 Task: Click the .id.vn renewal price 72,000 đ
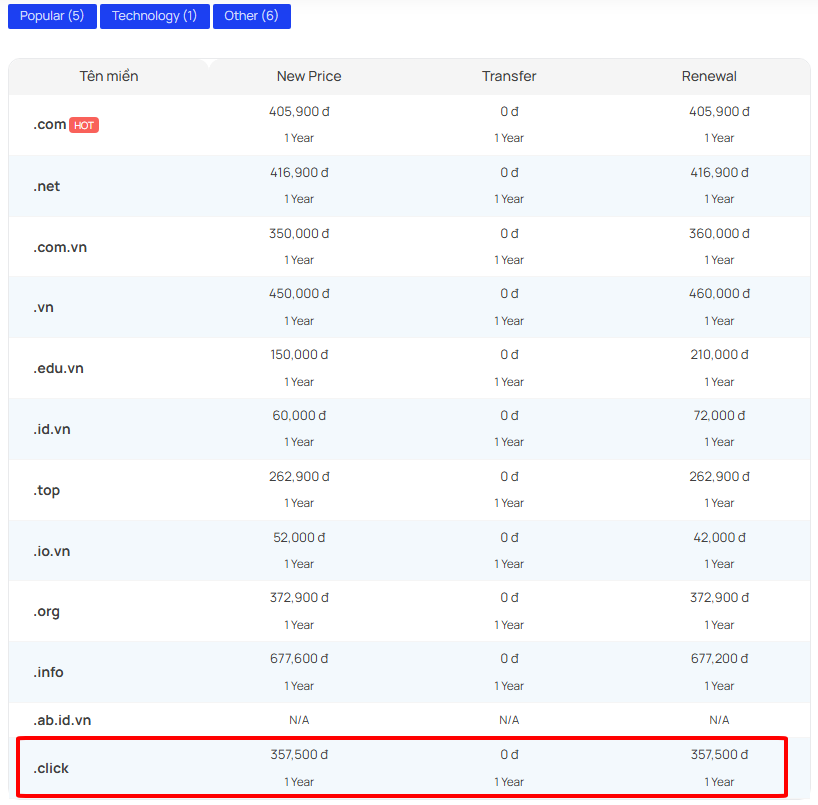point(719,416)
